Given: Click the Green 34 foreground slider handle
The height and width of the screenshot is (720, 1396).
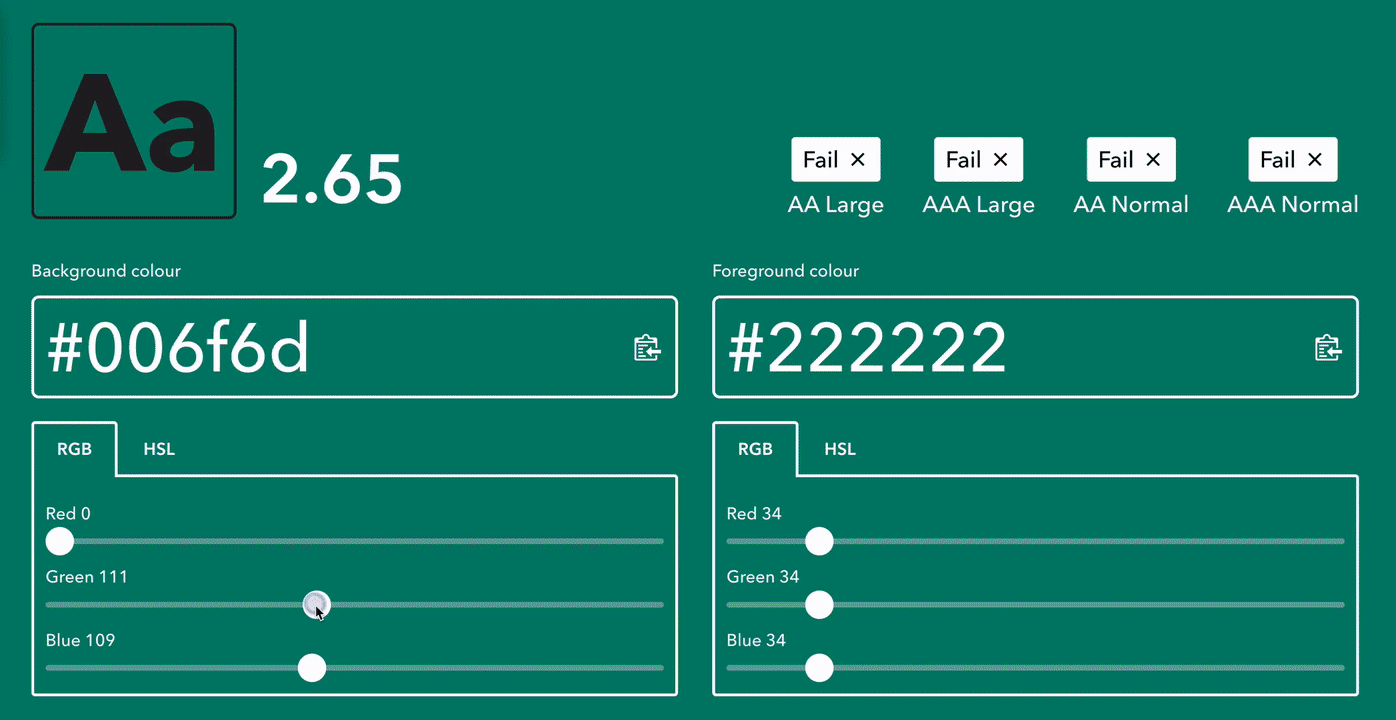Looking at the screenshot, I should click(x=819, y=604).
